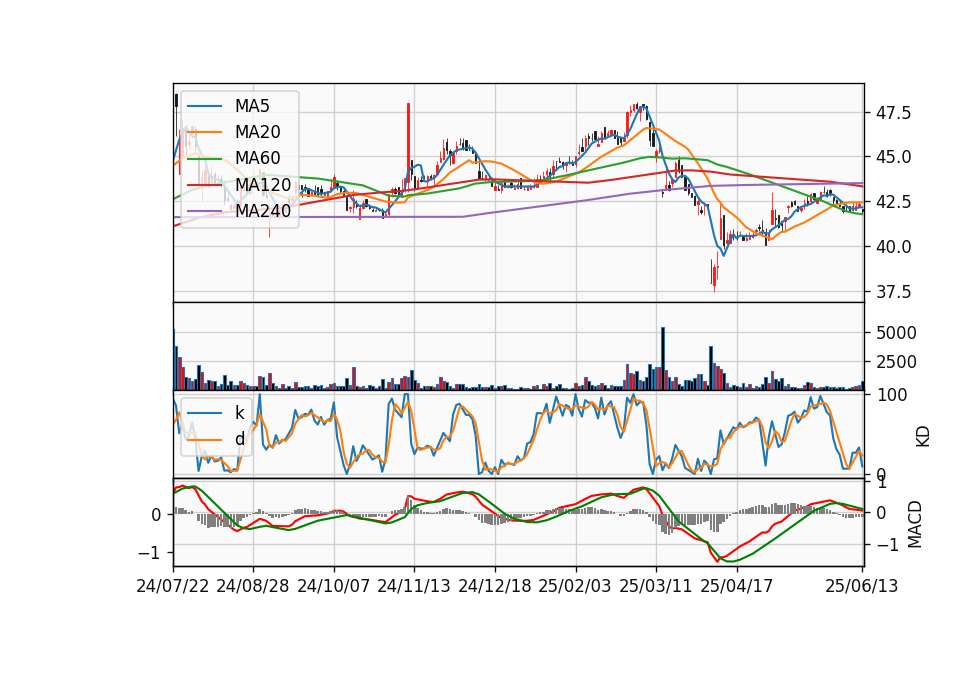
Task: Click the k legend label in KD panel
Action: point(239,413)
